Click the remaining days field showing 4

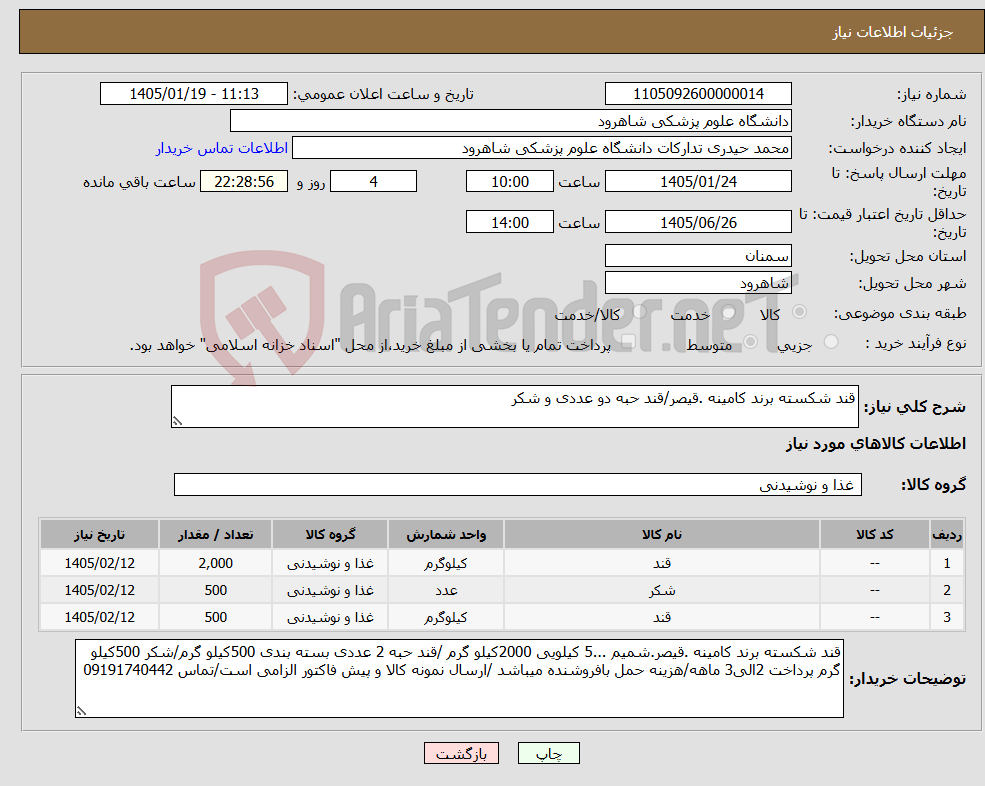(373, 182)
